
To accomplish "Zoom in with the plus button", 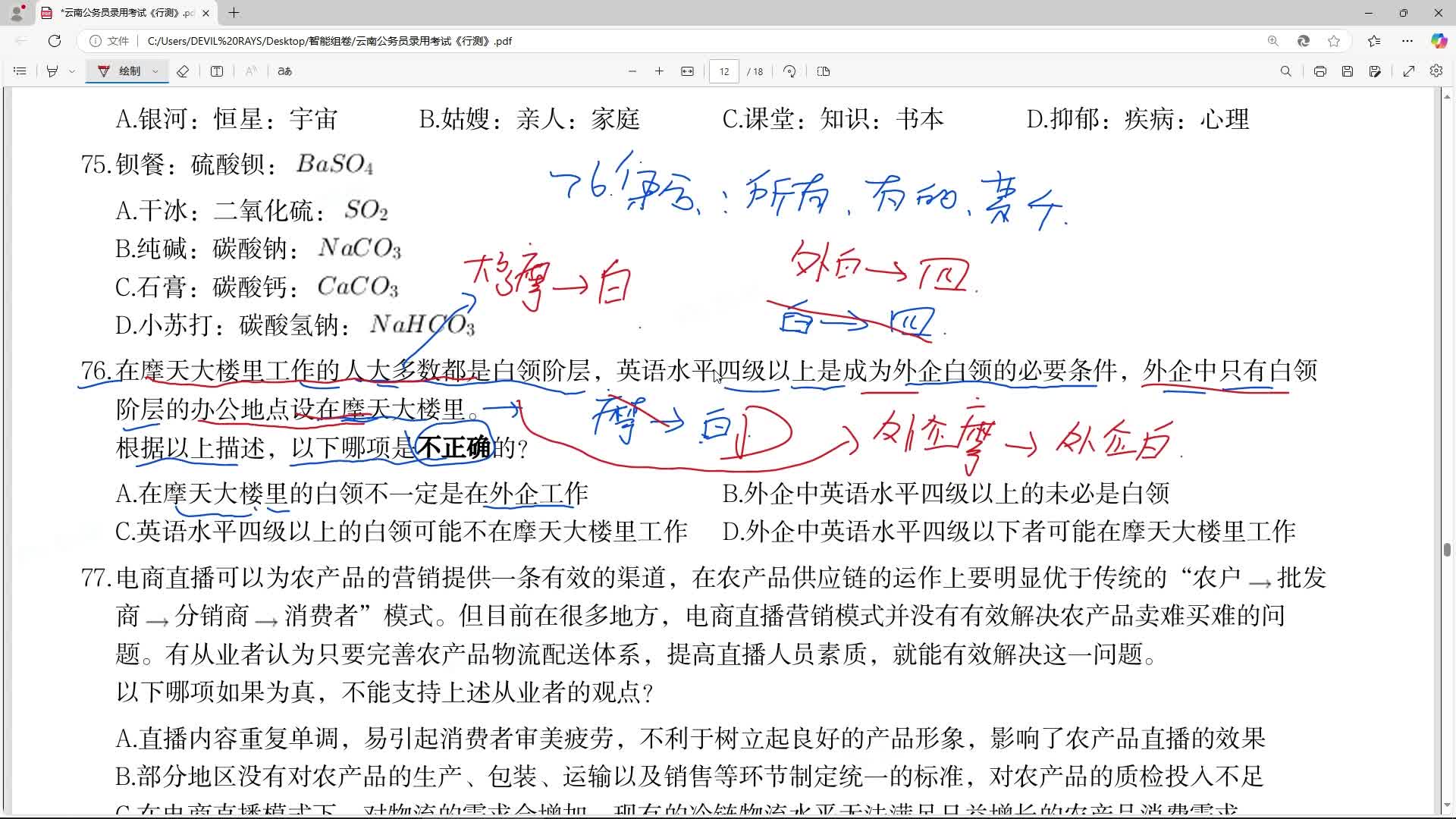I will 660,71.
